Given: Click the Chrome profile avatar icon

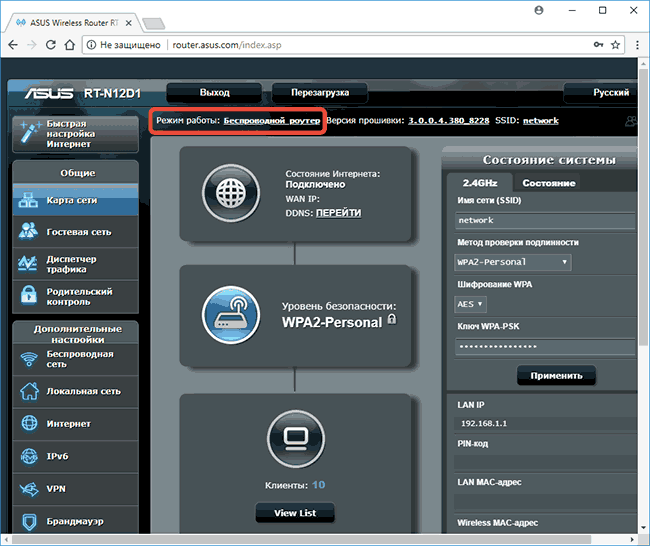Looking at the screenshot, I should [x=539, y=10].
